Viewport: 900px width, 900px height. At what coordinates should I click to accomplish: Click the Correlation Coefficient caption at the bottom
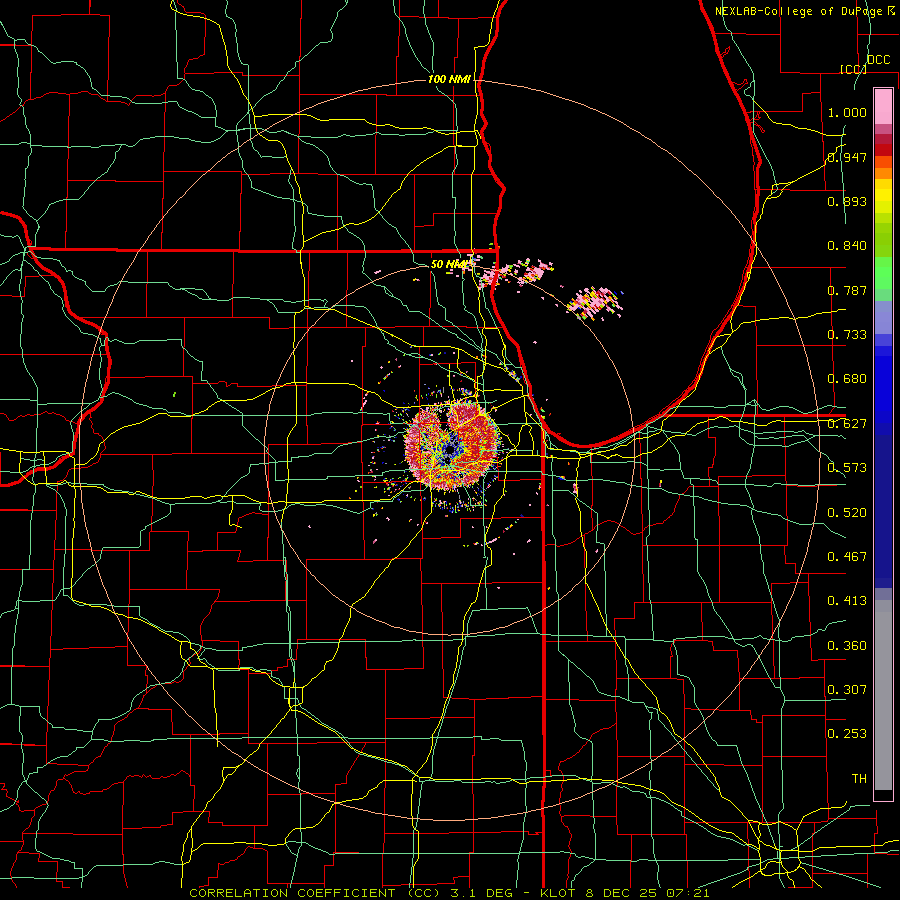coord(449,893)
